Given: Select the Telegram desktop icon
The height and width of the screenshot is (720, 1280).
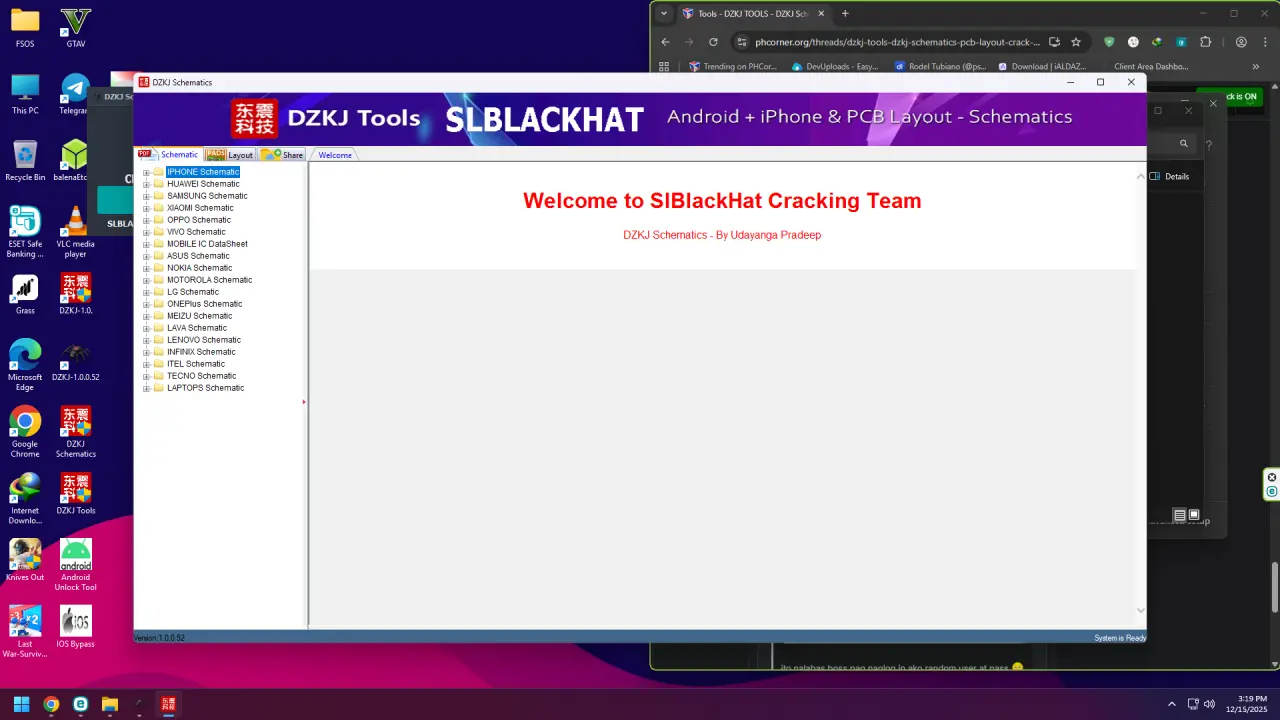Looking at the screenshot, I should pyautogui.click(x=76, y=94).
